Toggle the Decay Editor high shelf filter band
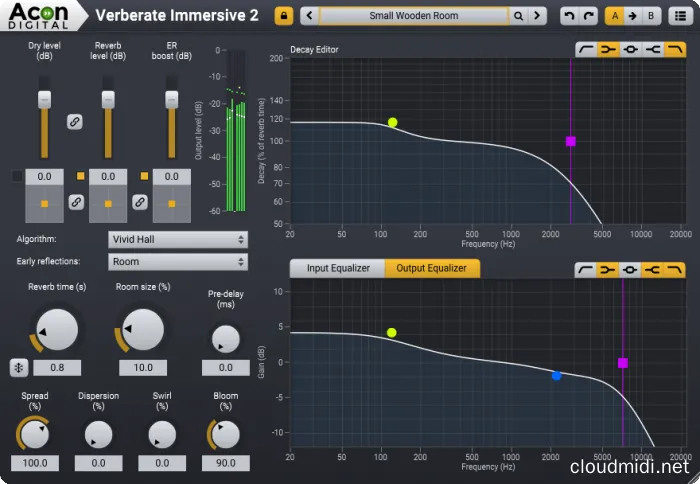Image resolution: width=700 pixels, height=484 pixels. pyautogui.click(x=675, y=49)
